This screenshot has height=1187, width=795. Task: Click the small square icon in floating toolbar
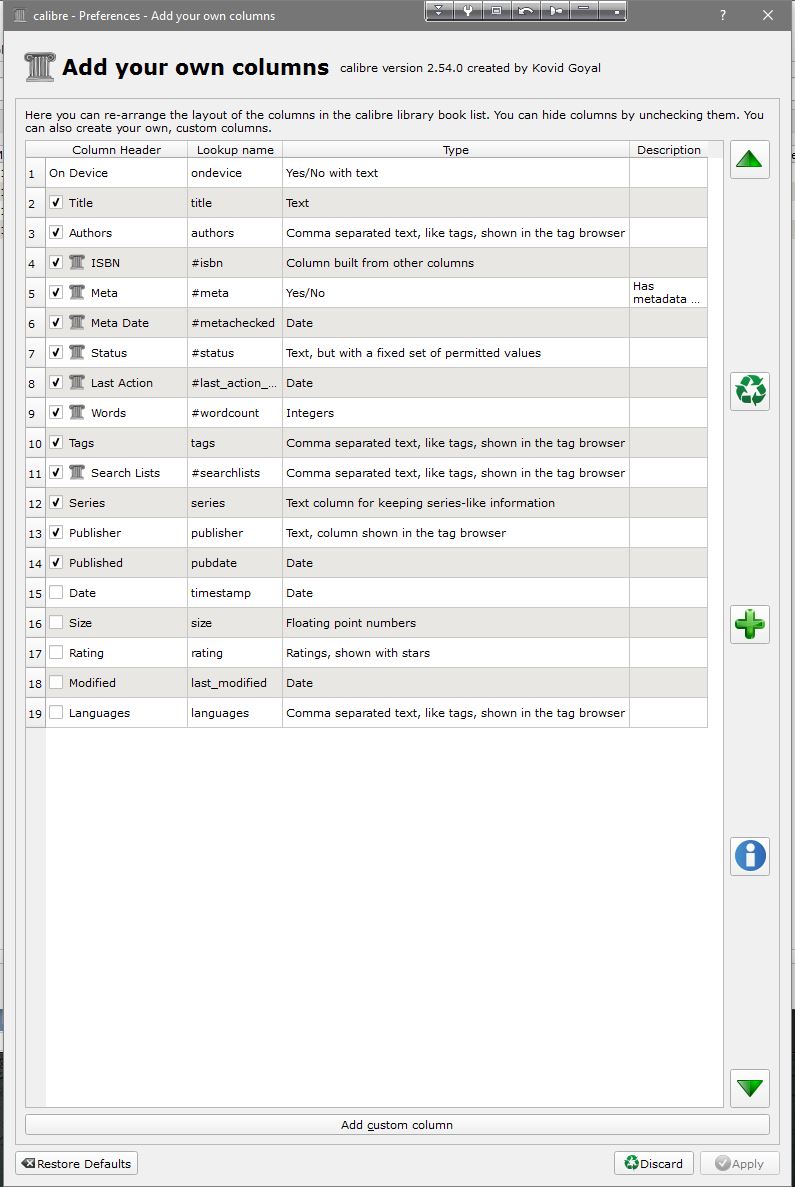click(613, 11)
